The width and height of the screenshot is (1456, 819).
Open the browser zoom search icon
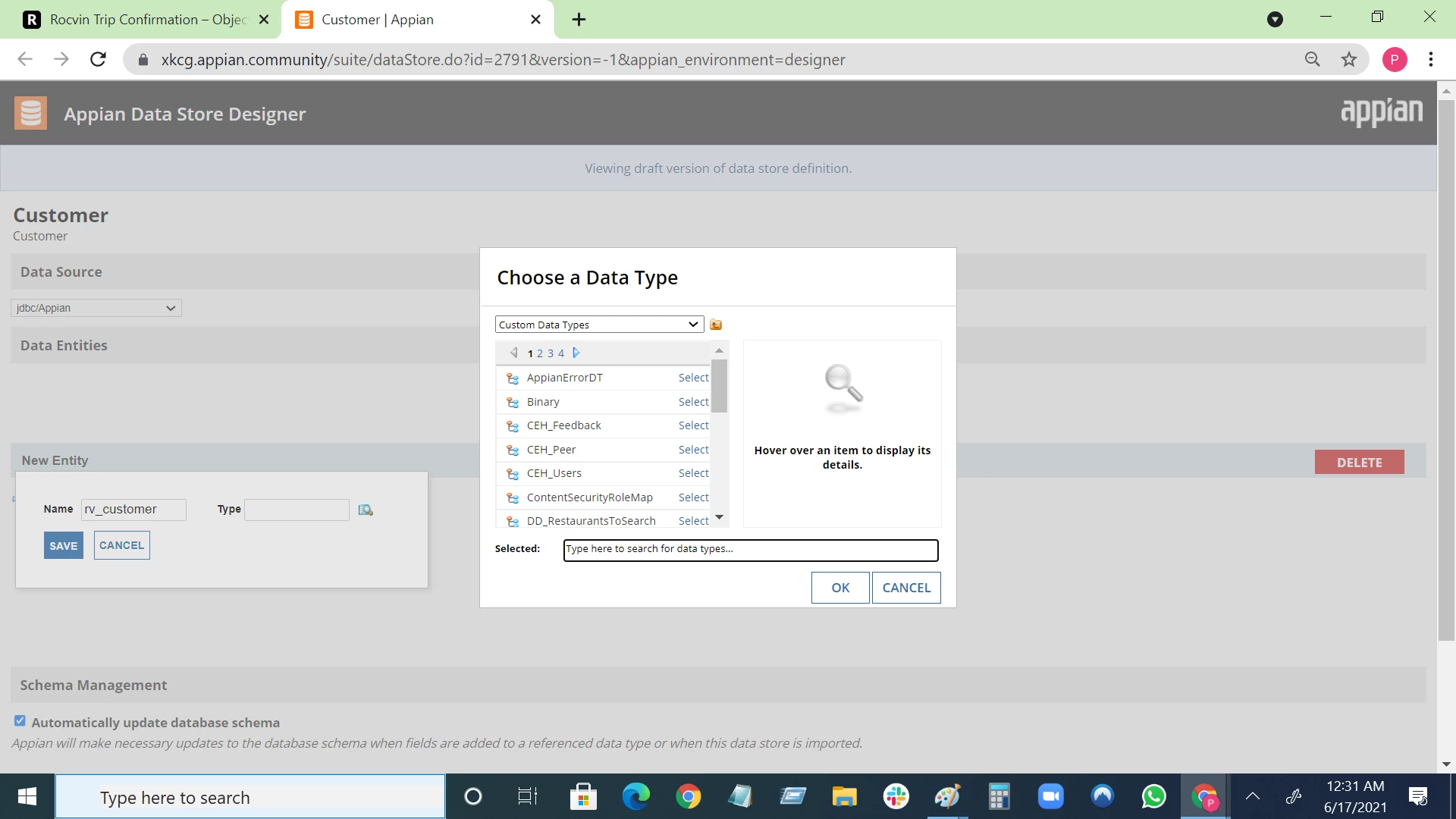[x=1313, y=59]
